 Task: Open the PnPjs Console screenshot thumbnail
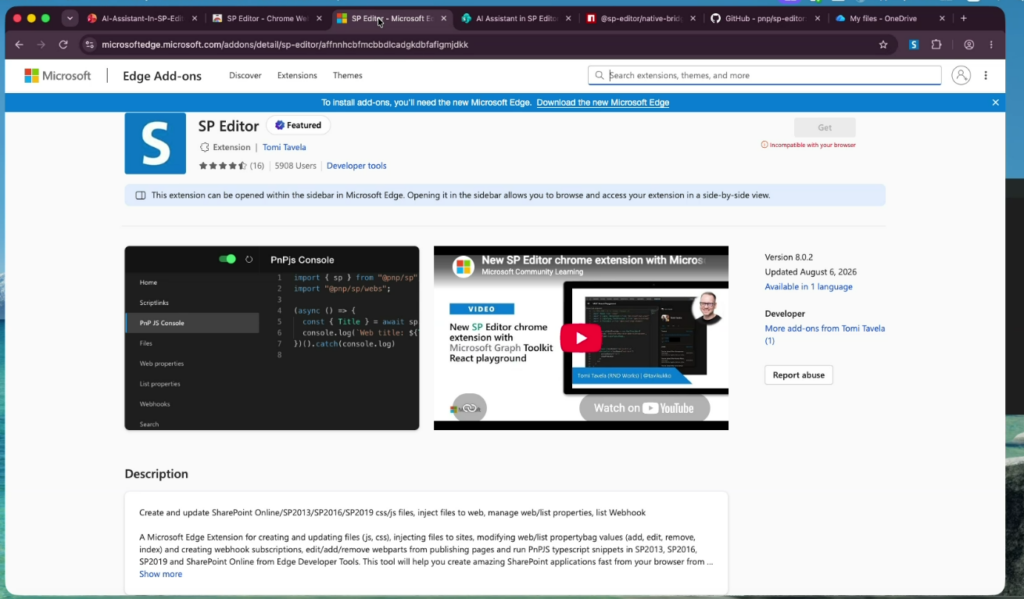(272, 338)
